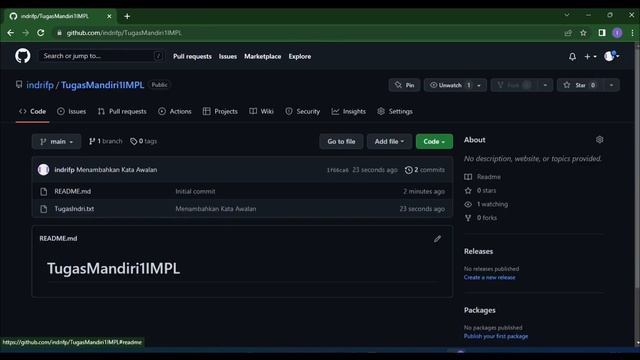Open the Wiki tab

click(262, 111)
